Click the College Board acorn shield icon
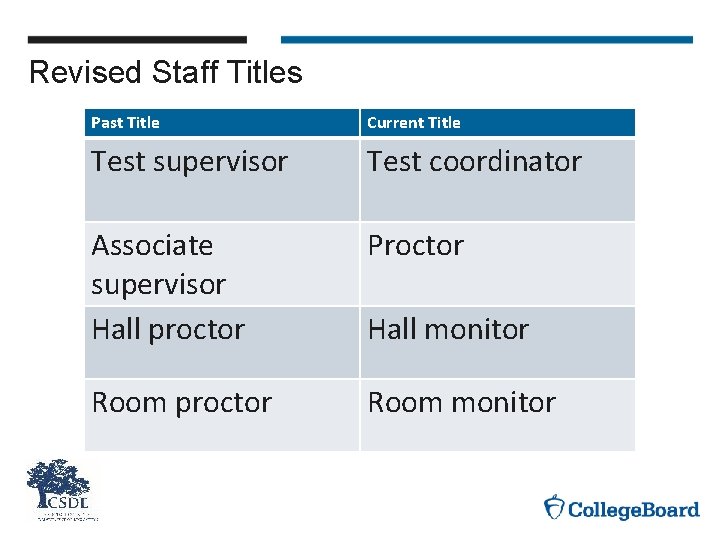The height and width of the screenshot is (540, 720). coord(553,507)
